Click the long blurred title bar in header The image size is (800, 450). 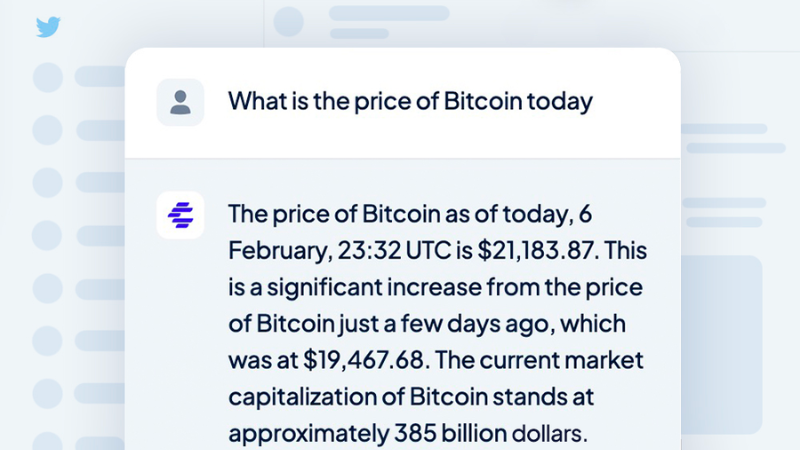point(389,14)
